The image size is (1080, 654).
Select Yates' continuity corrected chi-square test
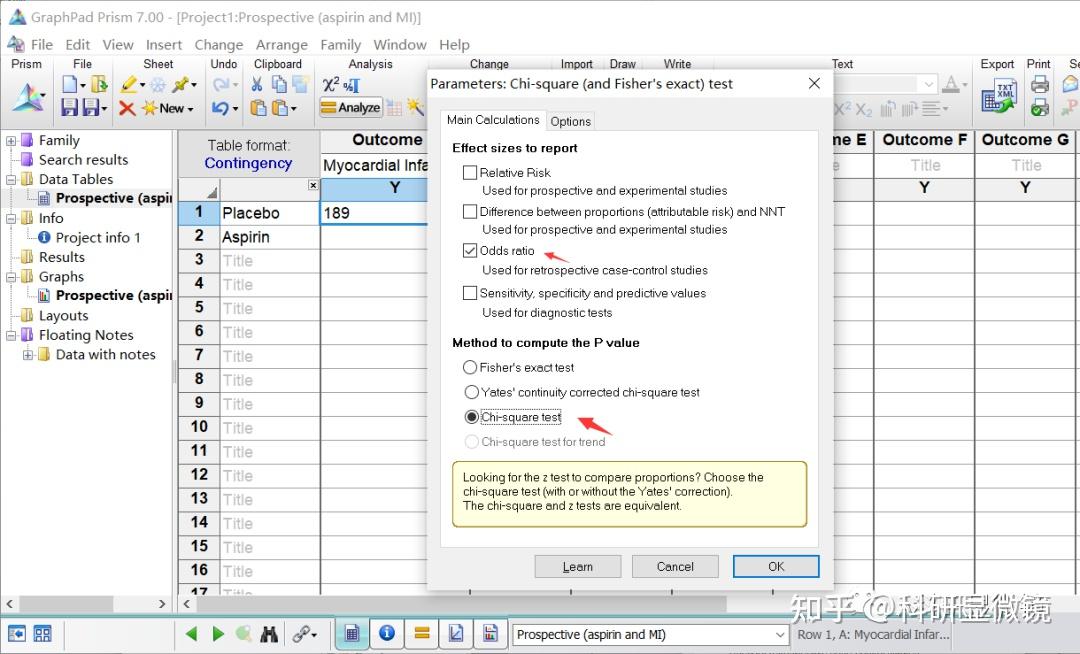pos(471,392)
